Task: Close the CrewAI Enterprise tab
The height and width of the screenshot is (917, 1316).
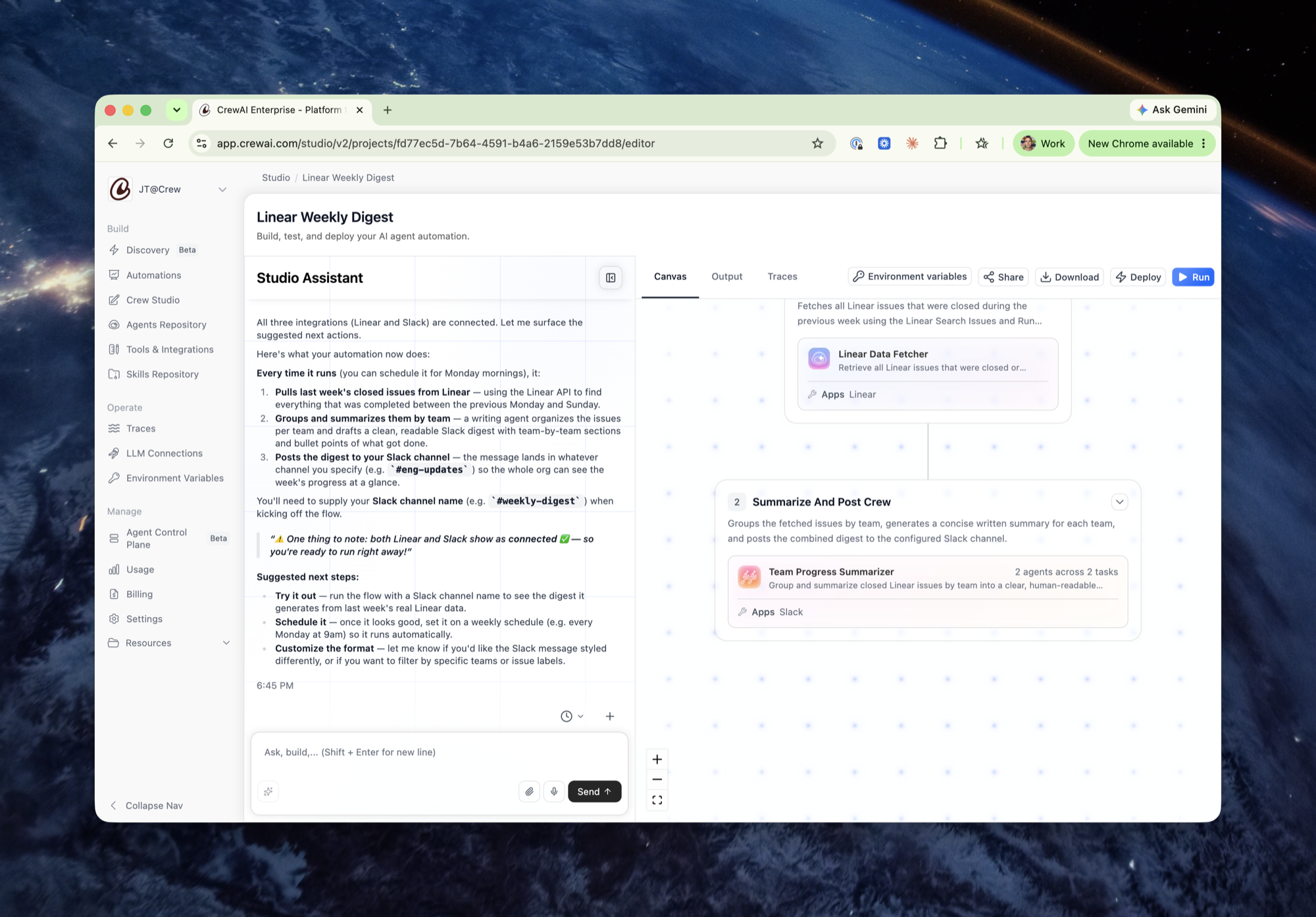Action: coord(360,110)
